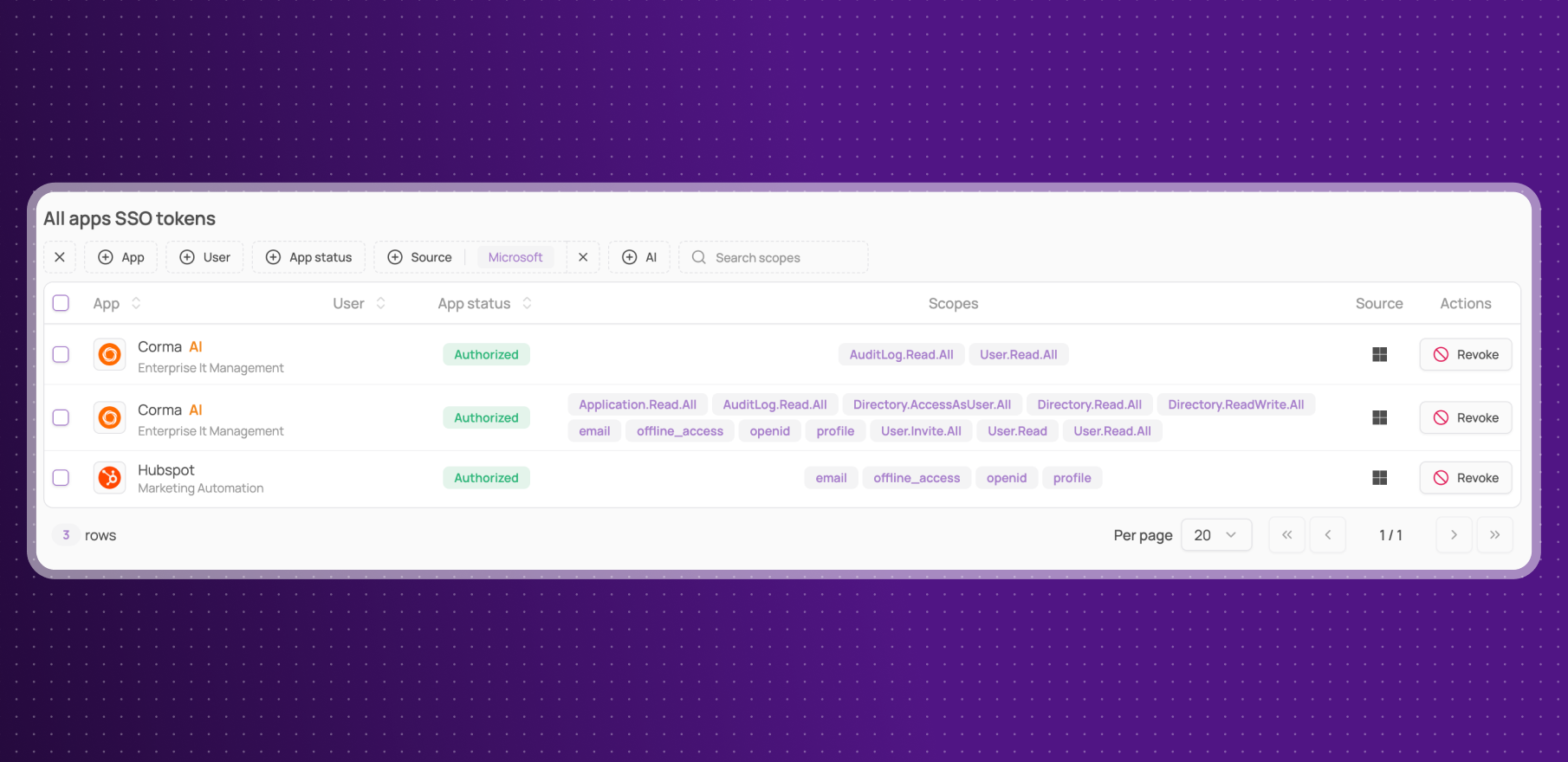Revoke the Hubspot token

pyautogui.click(x=1465, y=478)
